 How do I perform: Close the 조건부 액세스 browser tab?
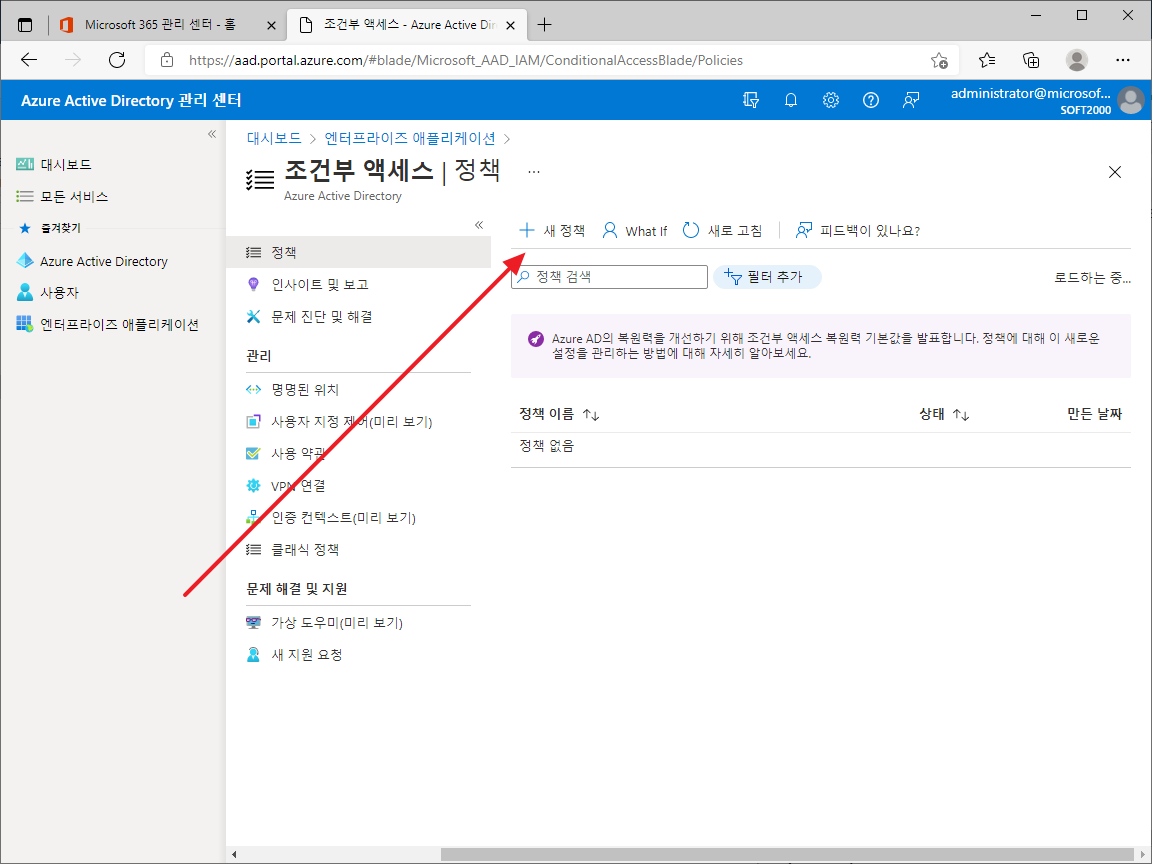[511, 25]
